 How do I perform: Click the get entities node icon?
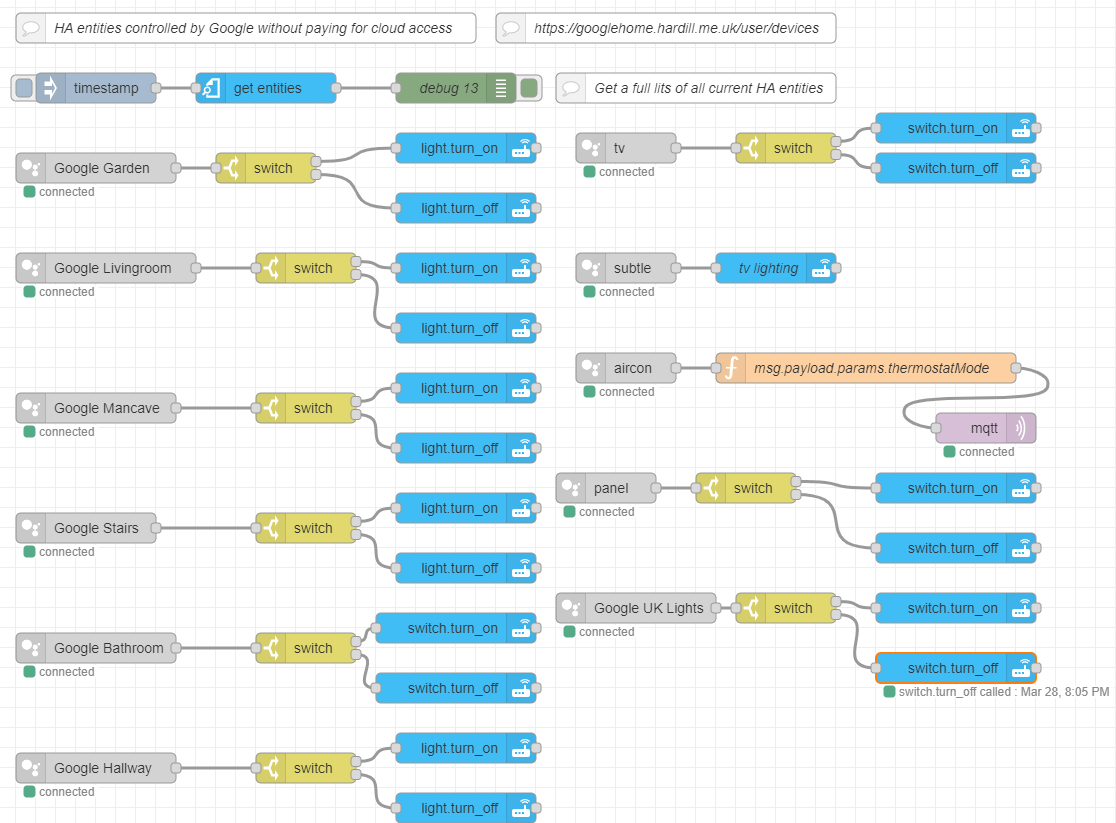(x=211, y=88)
